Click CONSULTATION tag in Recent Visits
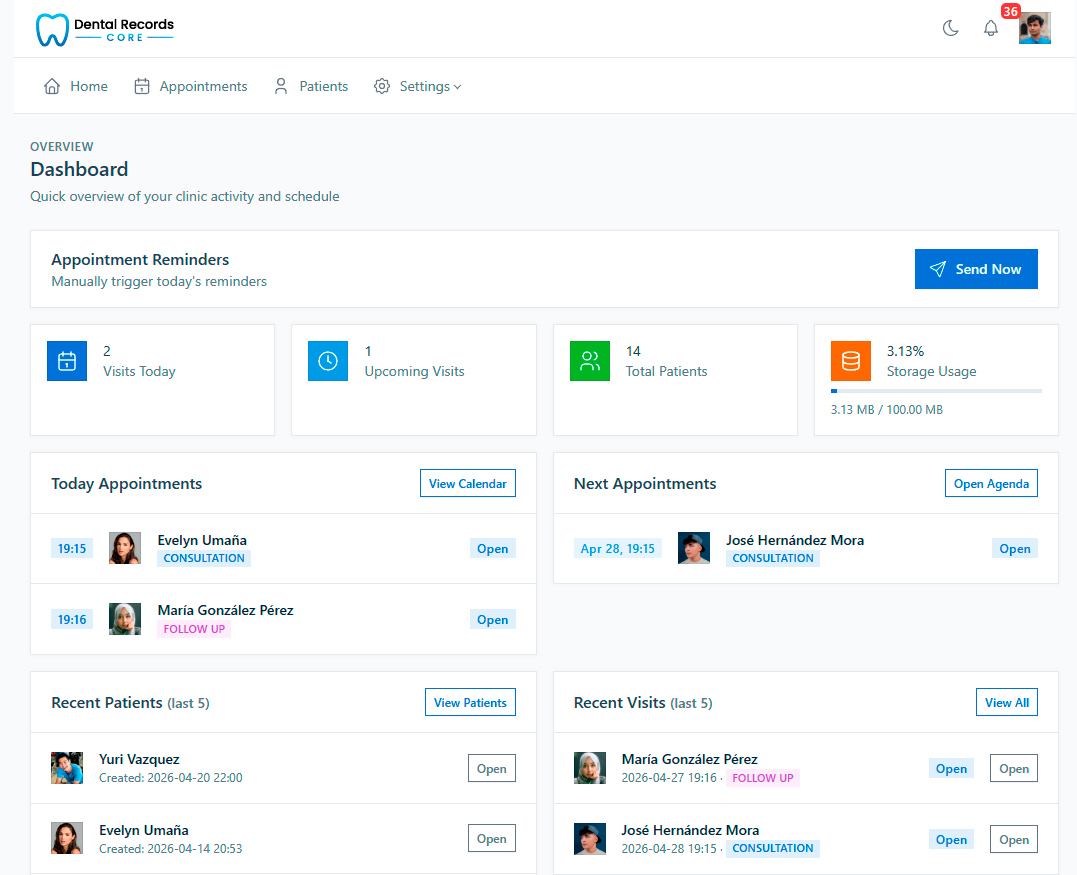The width and height of the screenshot is (1077, 875). click(773, 848)
